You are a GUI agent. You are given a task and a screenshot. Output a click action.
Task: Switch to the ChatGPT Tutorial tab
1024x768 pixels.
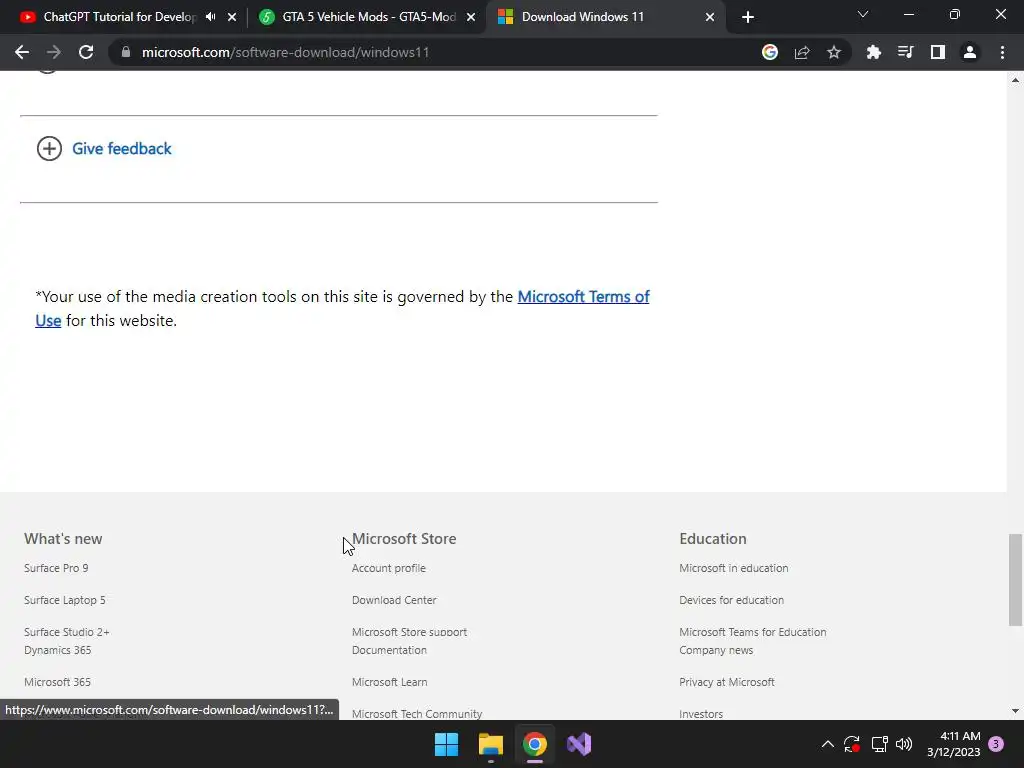click(x=120, y=17)
